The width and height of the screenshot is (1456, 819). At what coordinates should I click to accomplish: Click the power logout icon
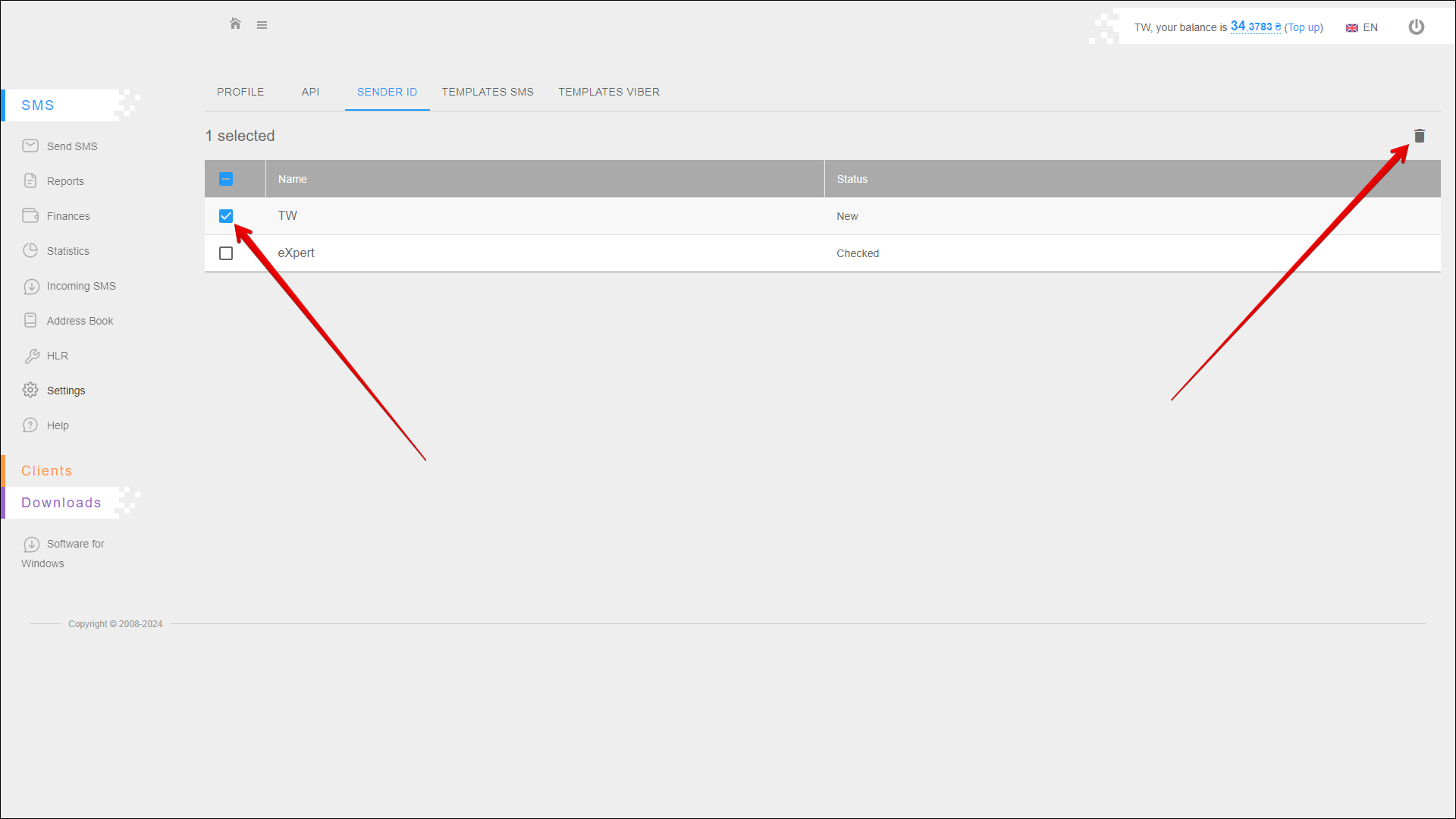coord(1416,27)
